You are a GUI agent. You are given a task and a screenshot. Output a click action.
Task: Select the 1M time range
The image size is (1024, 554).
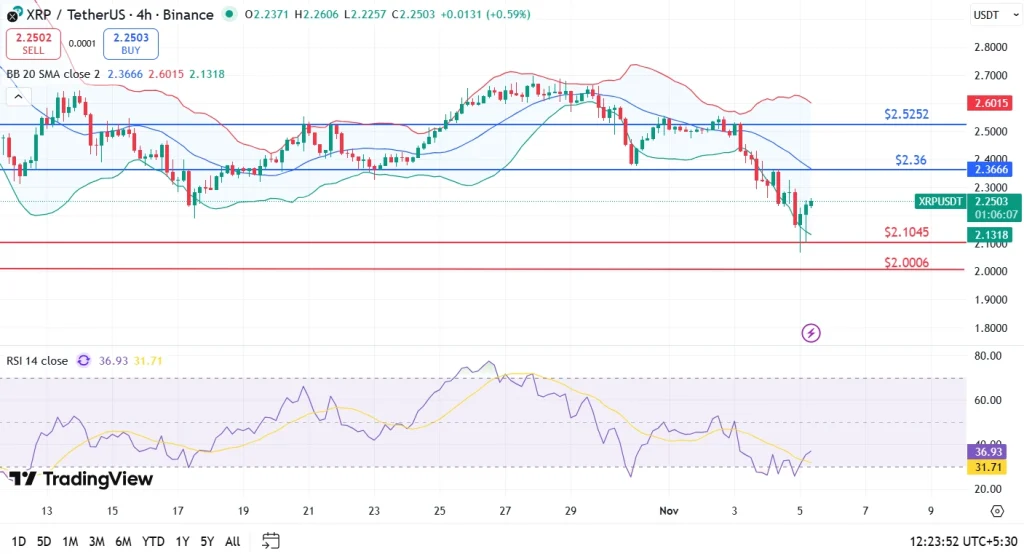pyautogui.click(x=70, y=541)
